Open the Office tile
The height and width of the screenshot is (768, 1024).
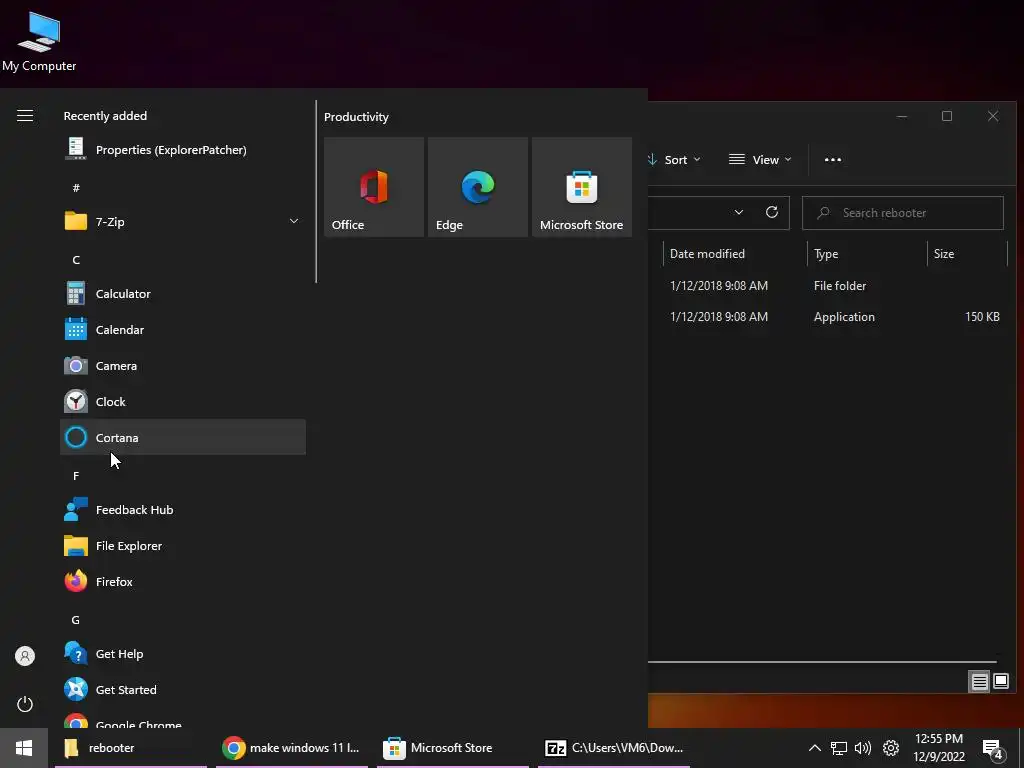374,187
